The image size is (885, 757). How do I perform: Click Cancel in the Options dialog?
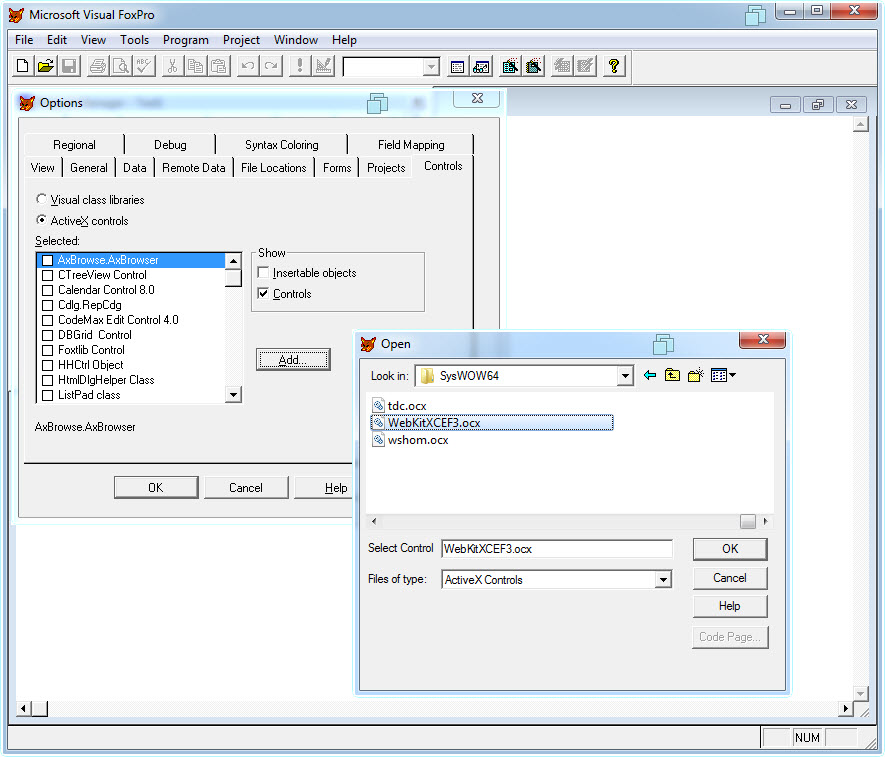point(246,488)
